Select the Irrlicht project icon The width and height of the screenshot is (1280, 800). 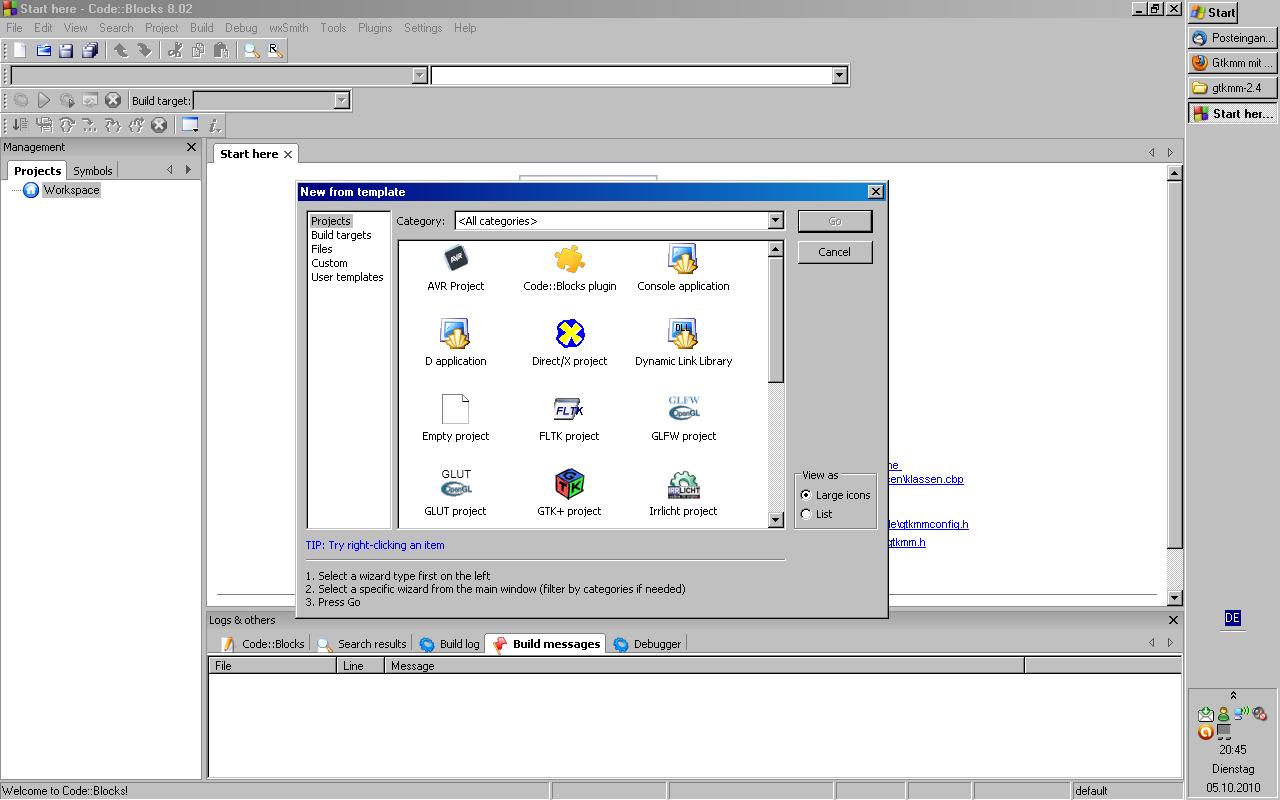coord(683,485)
